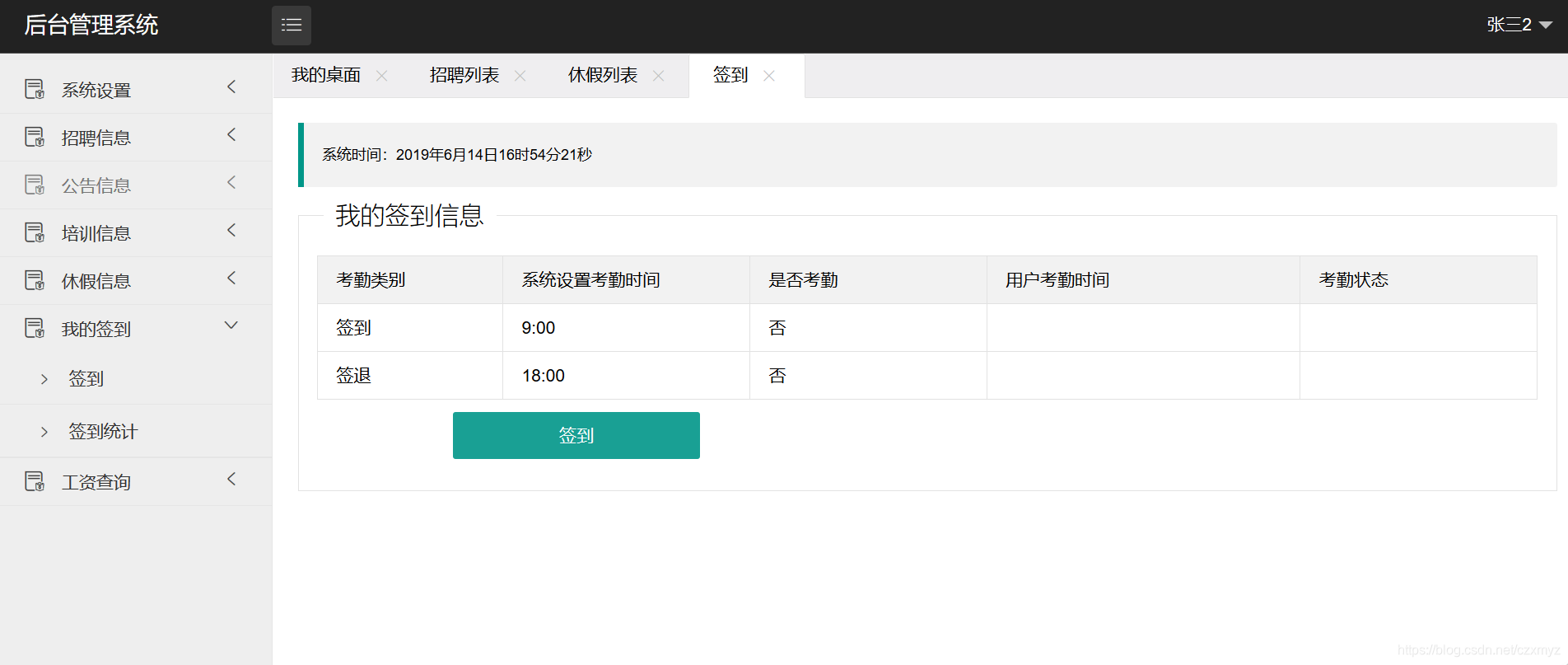The width and height of the screenshot is (1568, 665).
Task: Expand the 休假信息 menu chevron
Action: pos(231,278)
